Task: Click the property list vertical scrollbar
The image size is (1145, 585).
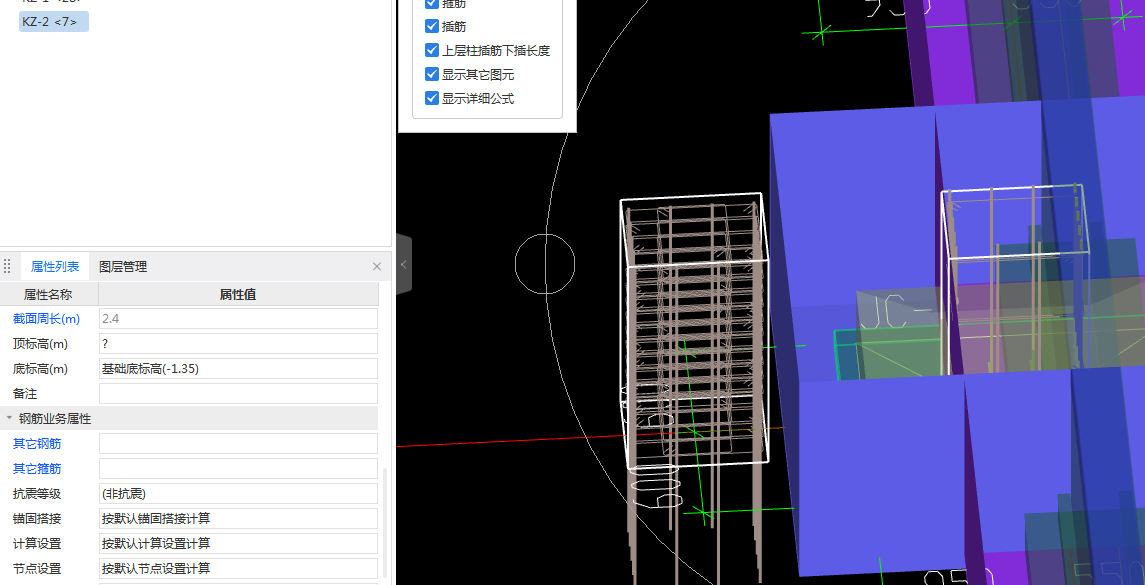Action: pos(385,520)
